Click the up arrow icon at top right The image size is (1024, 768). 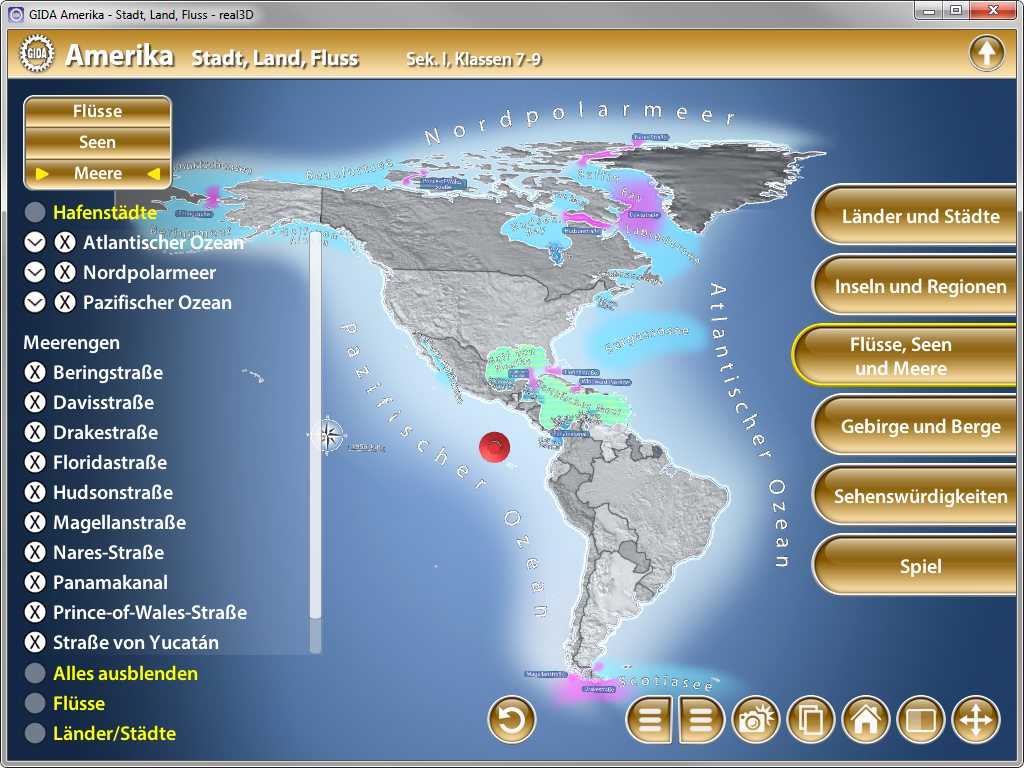[x=986, y=53]
